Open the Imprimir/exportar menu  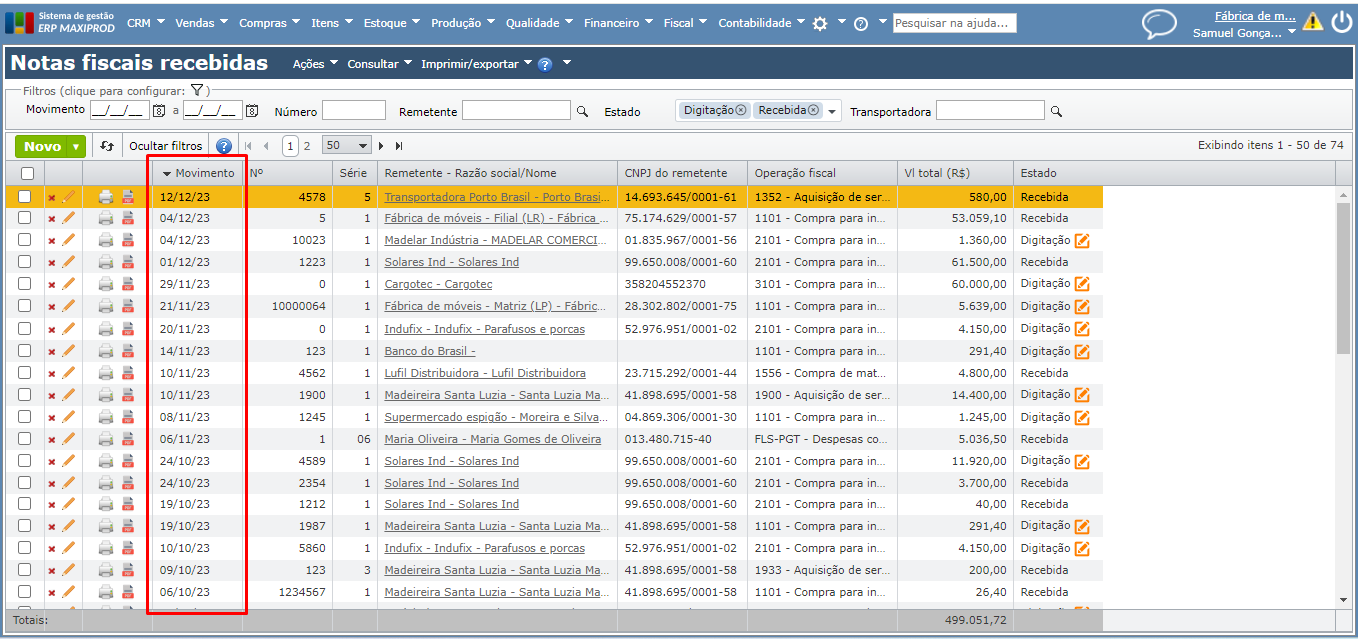pos(477,64)
